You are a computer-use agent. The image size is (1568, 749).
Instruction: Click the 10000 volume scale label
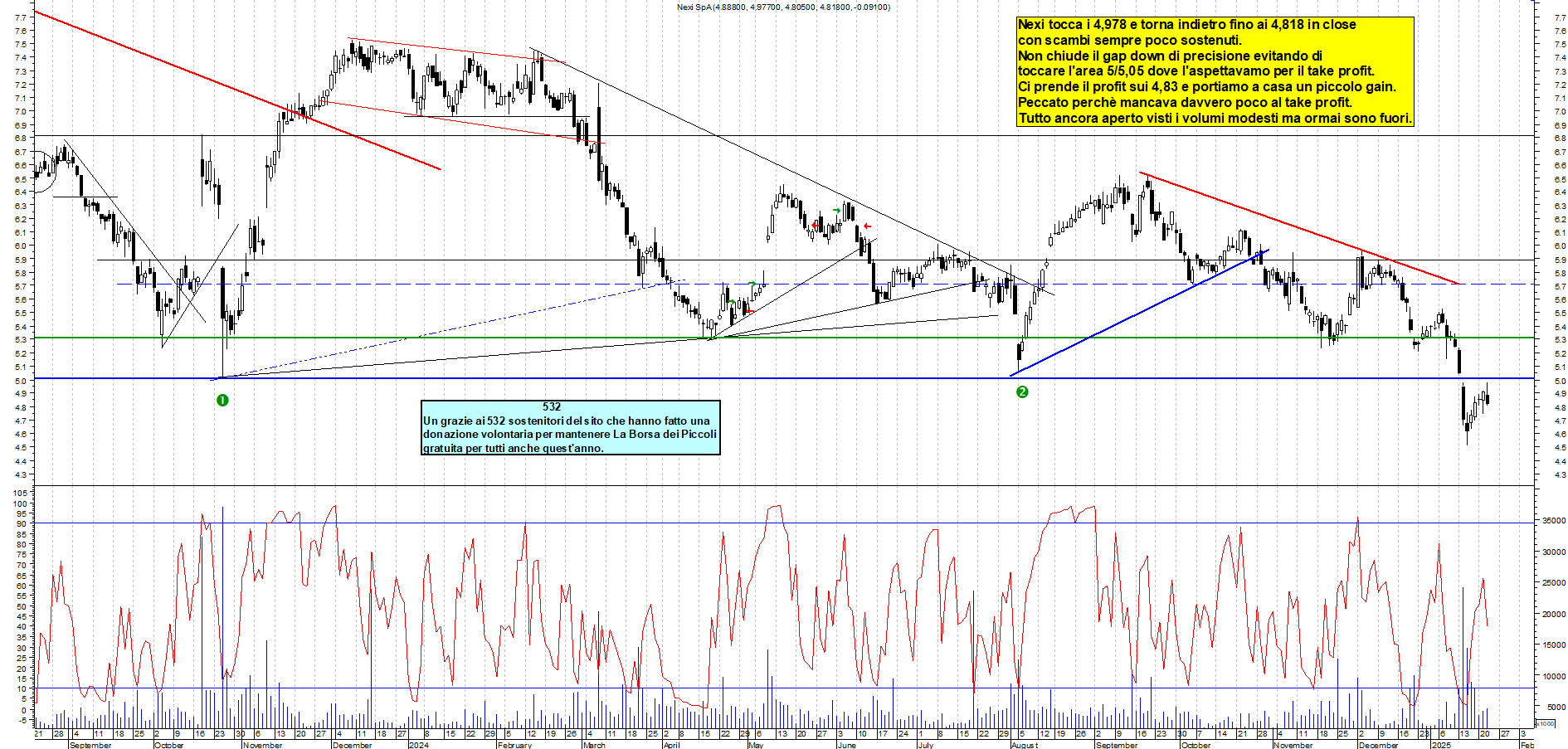click(1554, 676)
